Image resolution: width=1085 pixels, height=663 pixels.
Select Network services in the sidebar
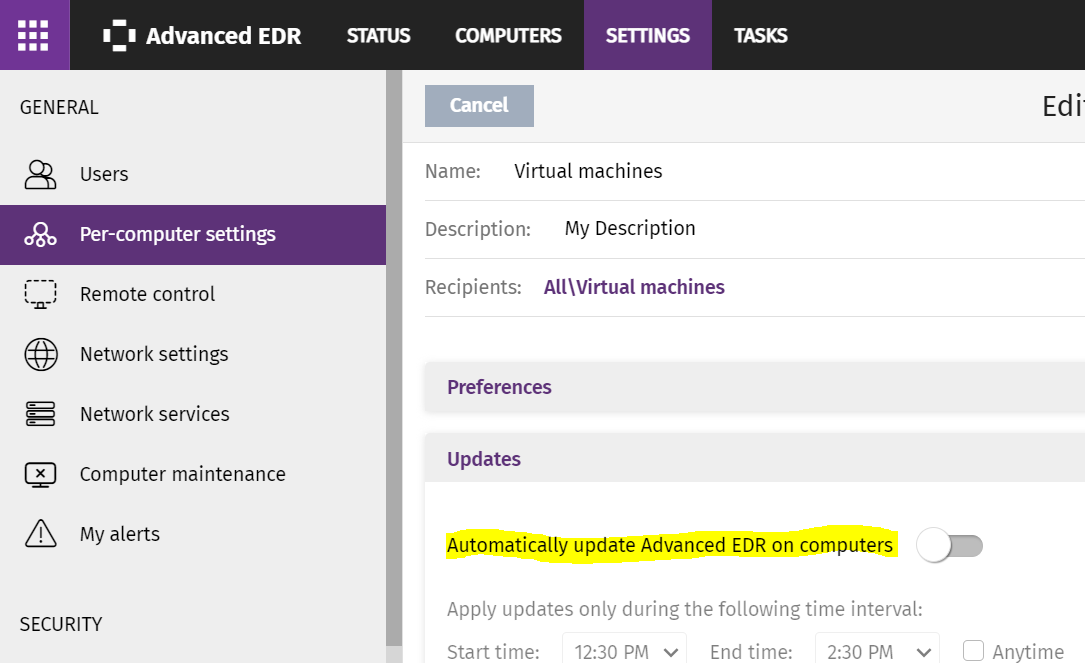192,414
